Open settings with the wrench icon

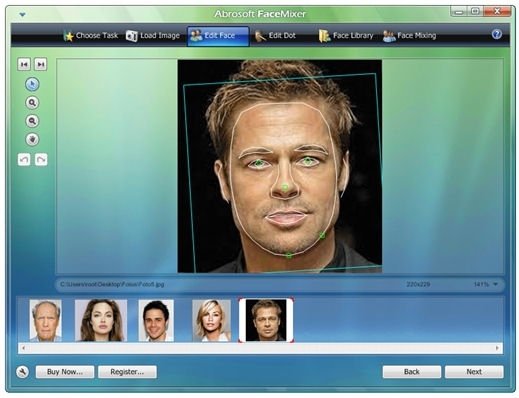tap(22, 372)
